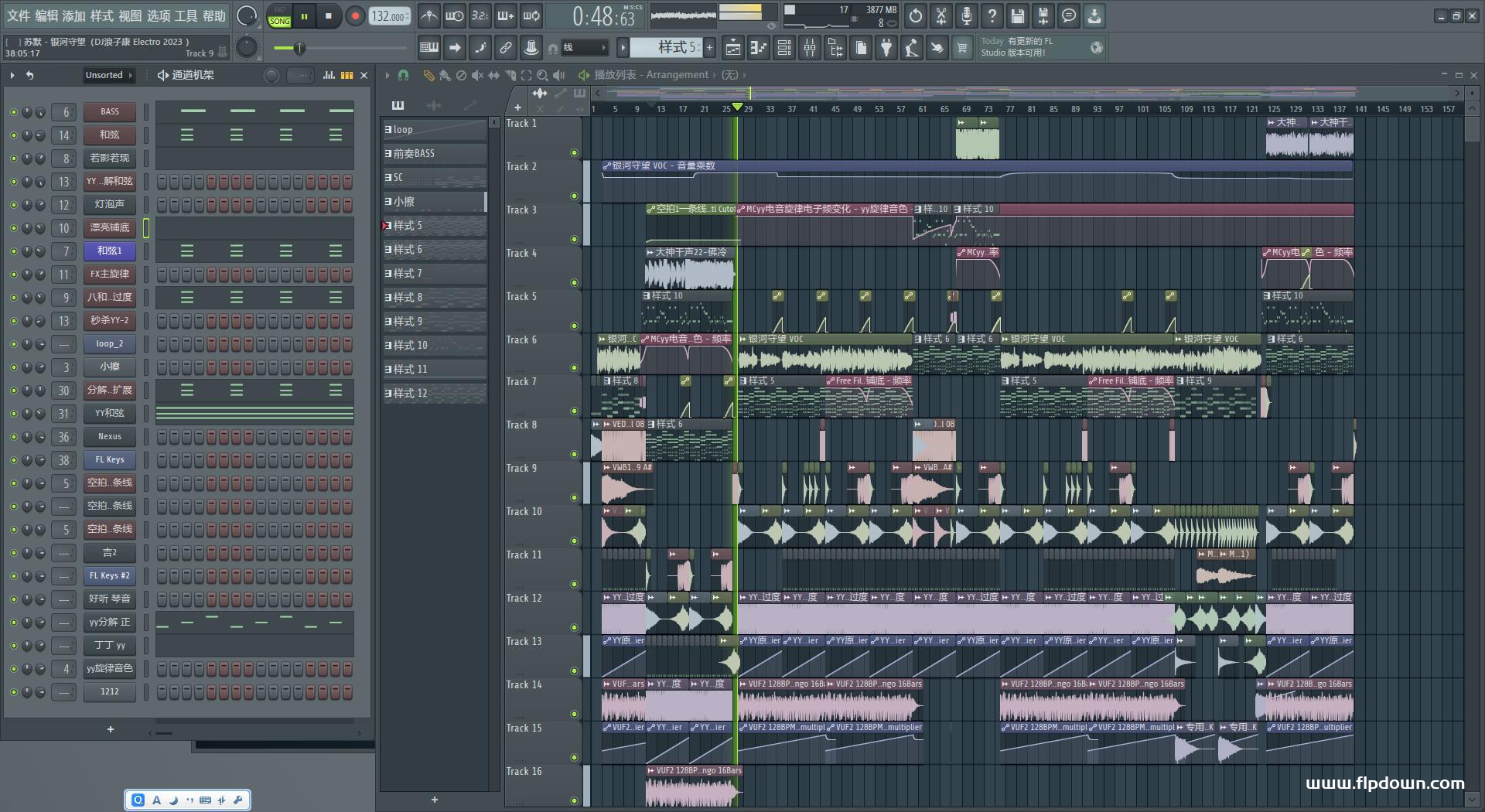1485x812 pixels.
Task: Open the undo history icon
Action: coord(916,15)
